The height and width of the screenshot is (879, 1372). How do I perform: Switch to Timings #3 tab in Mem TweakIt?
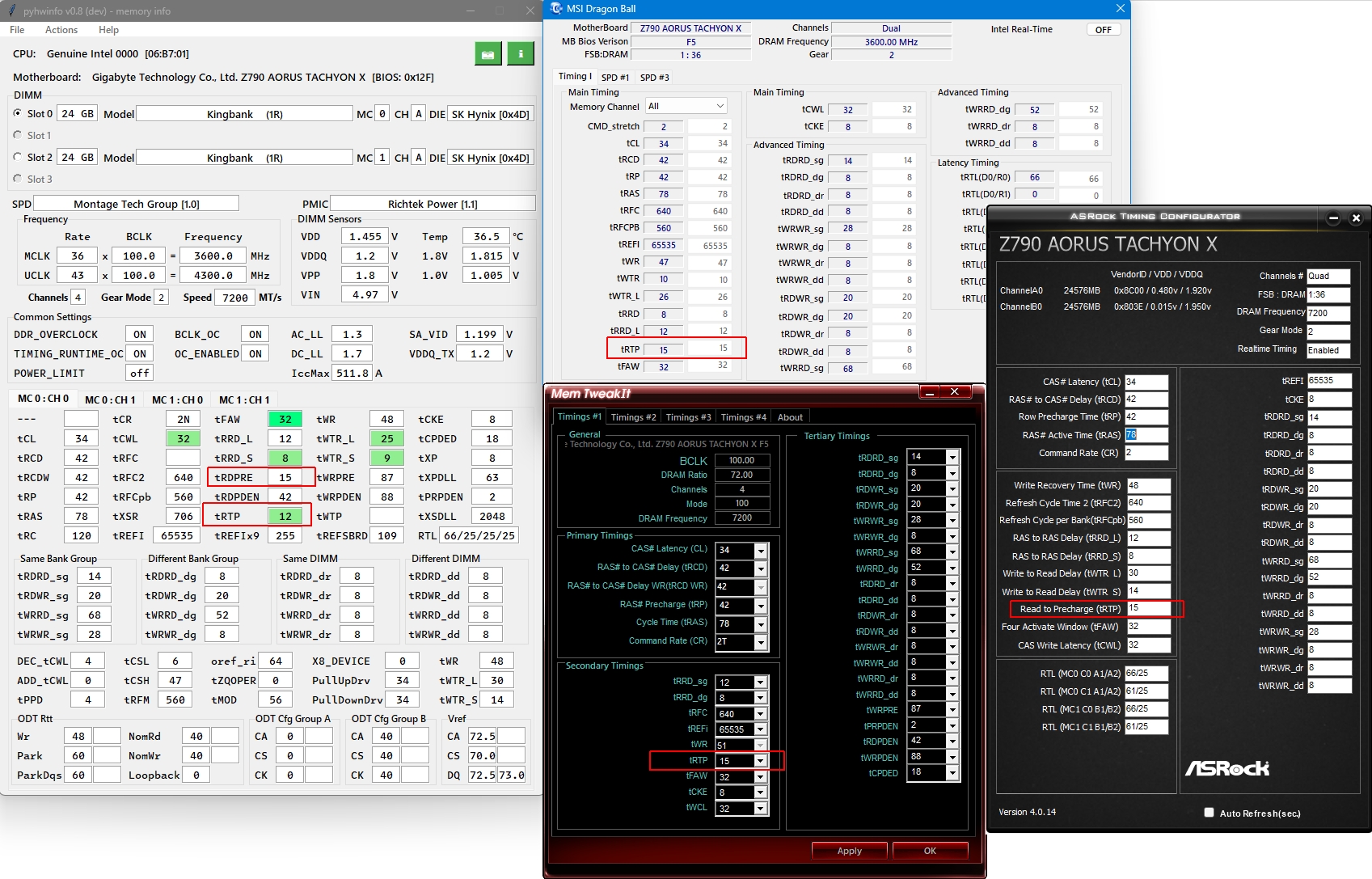point(689,417)
